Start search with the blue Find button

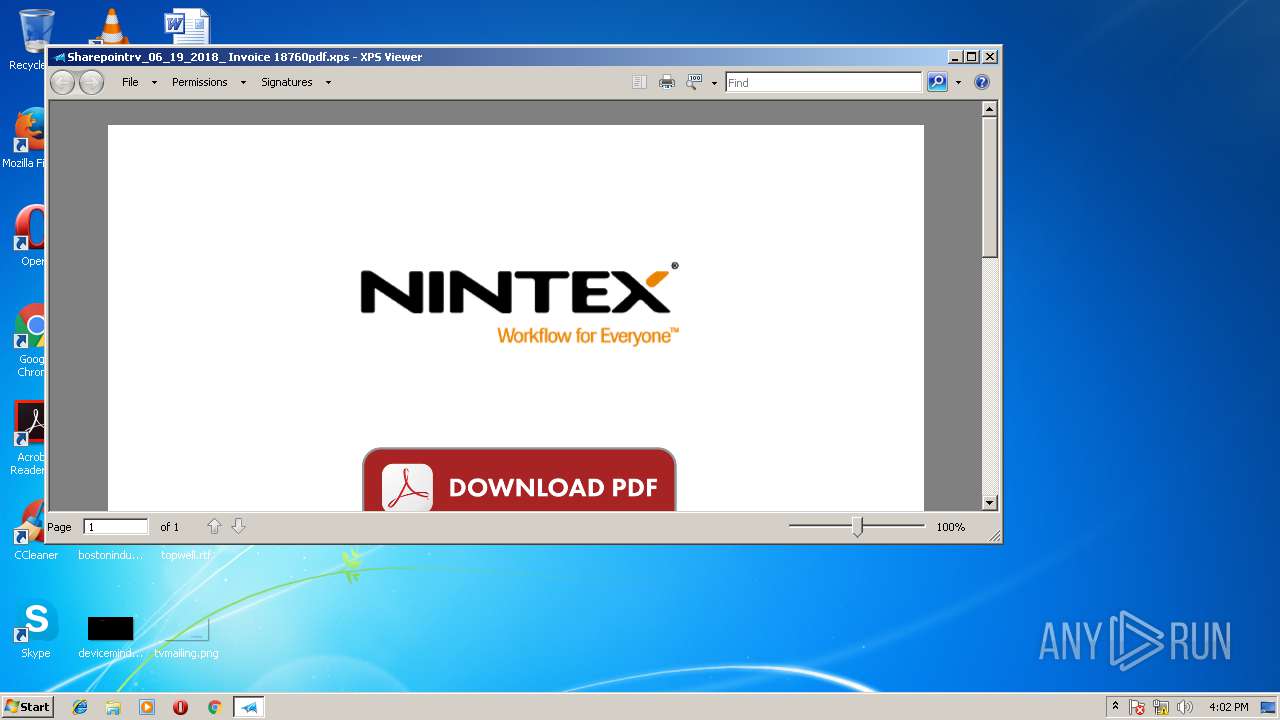pos(937,82)
